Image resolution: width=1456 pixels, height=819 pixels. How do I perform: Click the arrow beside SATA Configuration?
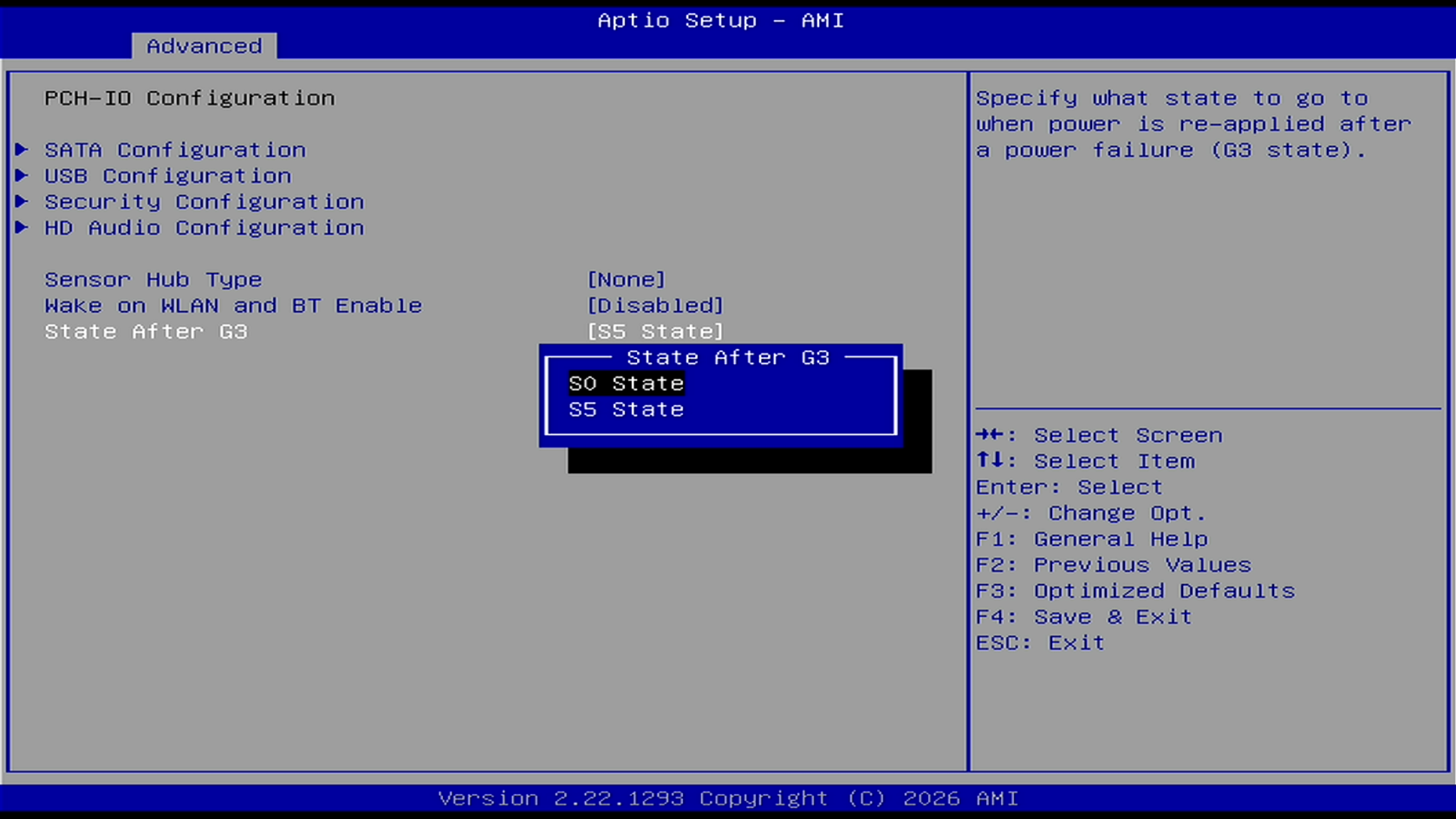click(22, 150)
